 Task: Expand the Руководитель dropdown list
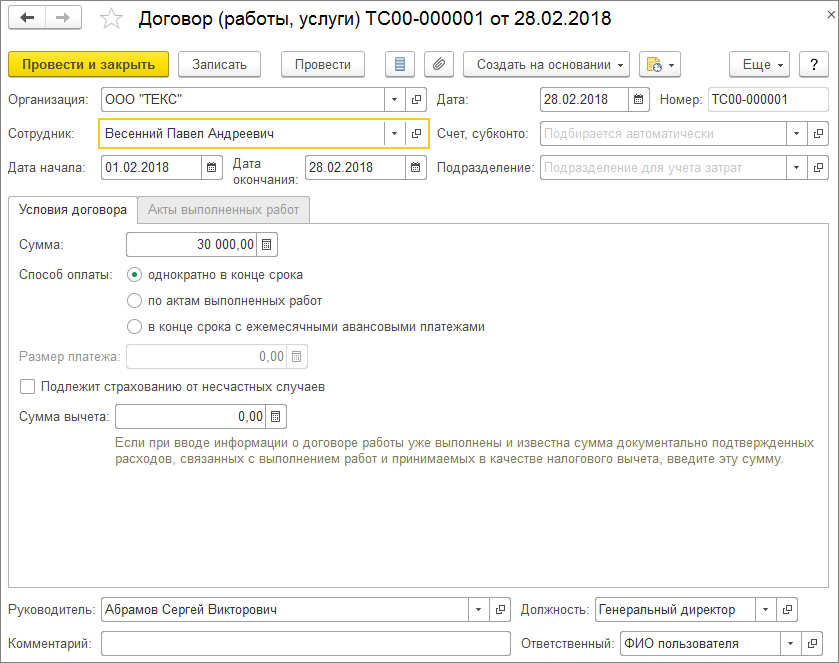477,610
